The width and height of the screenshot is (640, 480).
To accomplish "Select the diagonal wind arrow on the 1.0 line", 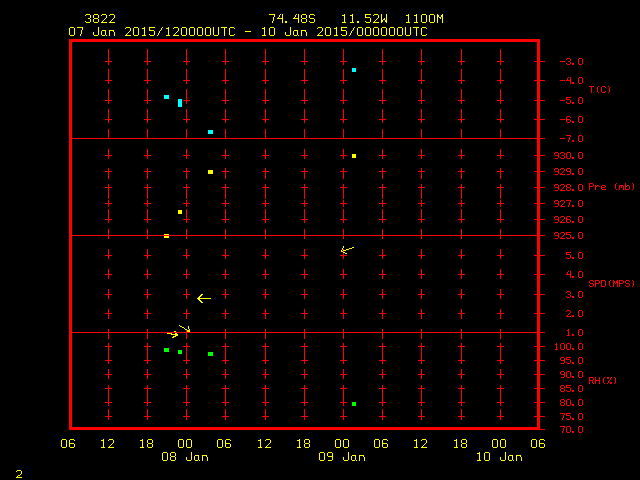I will click(x=184, y=328).
